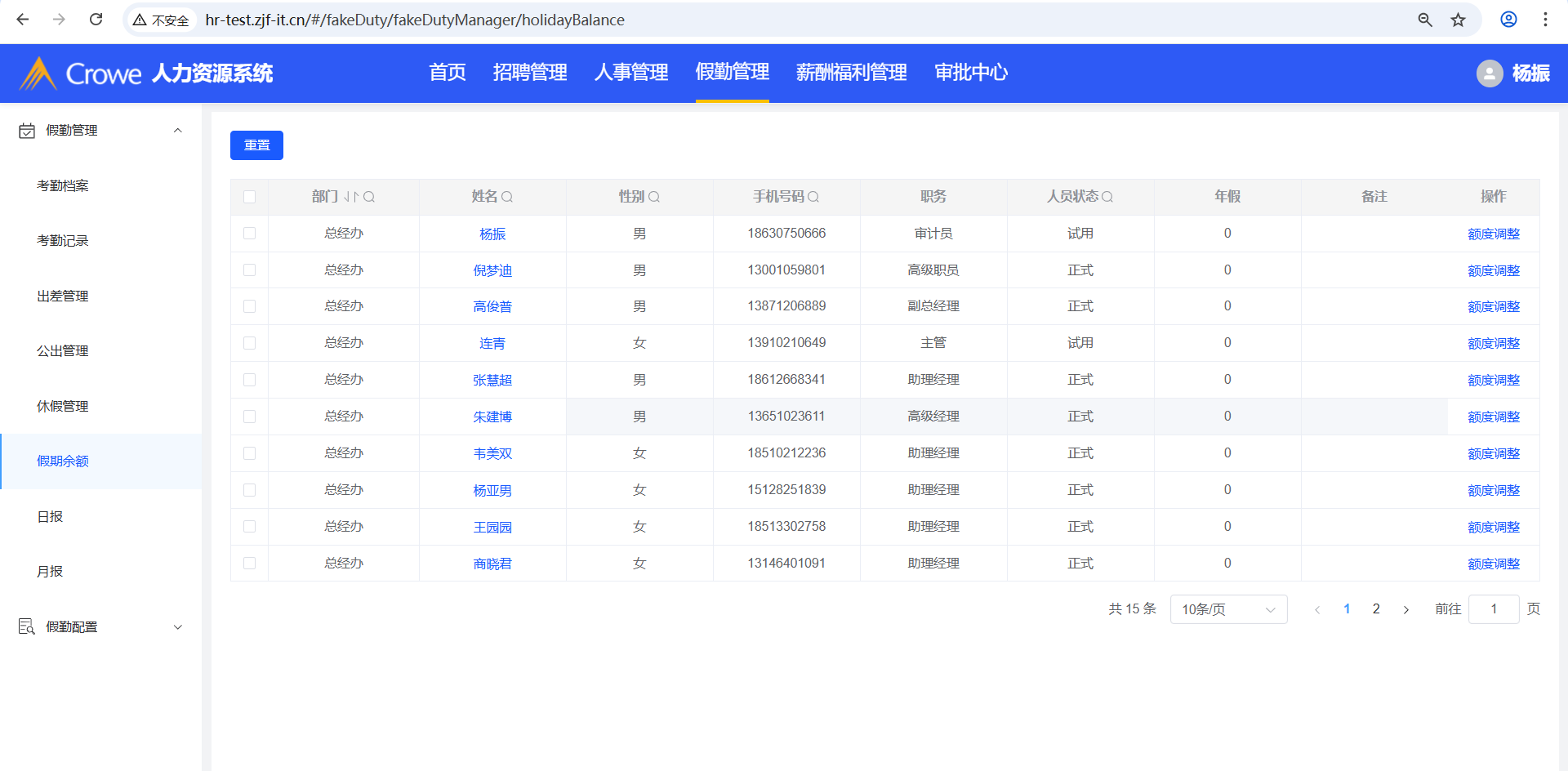The height and width of the screenshot is (771, 1568).
Task: Open search filter icon for 手机号码 column
Action: point(813,197)
